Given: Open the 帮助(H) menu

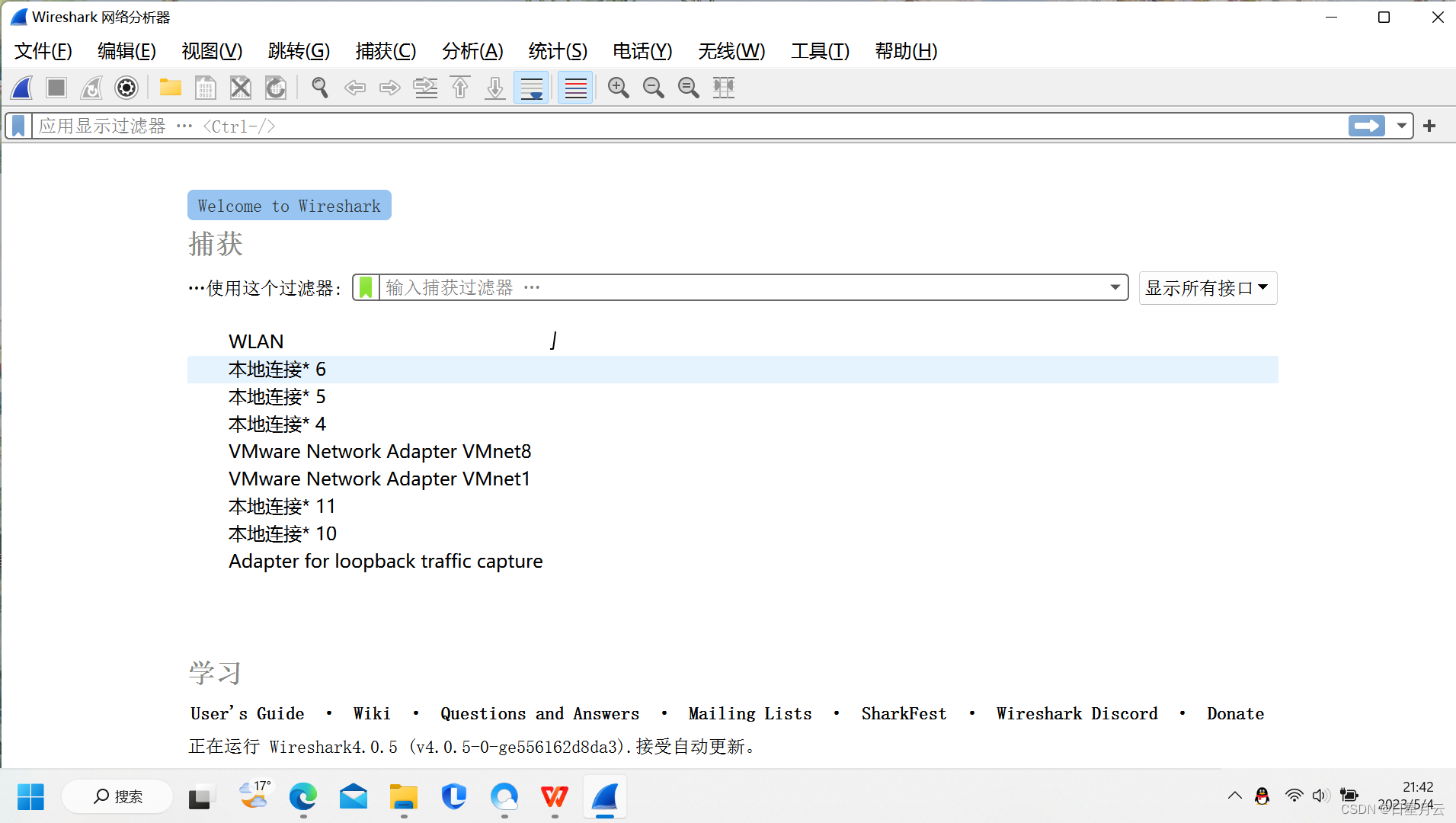Looking at the screenshot, I should (x=906, y=51).
